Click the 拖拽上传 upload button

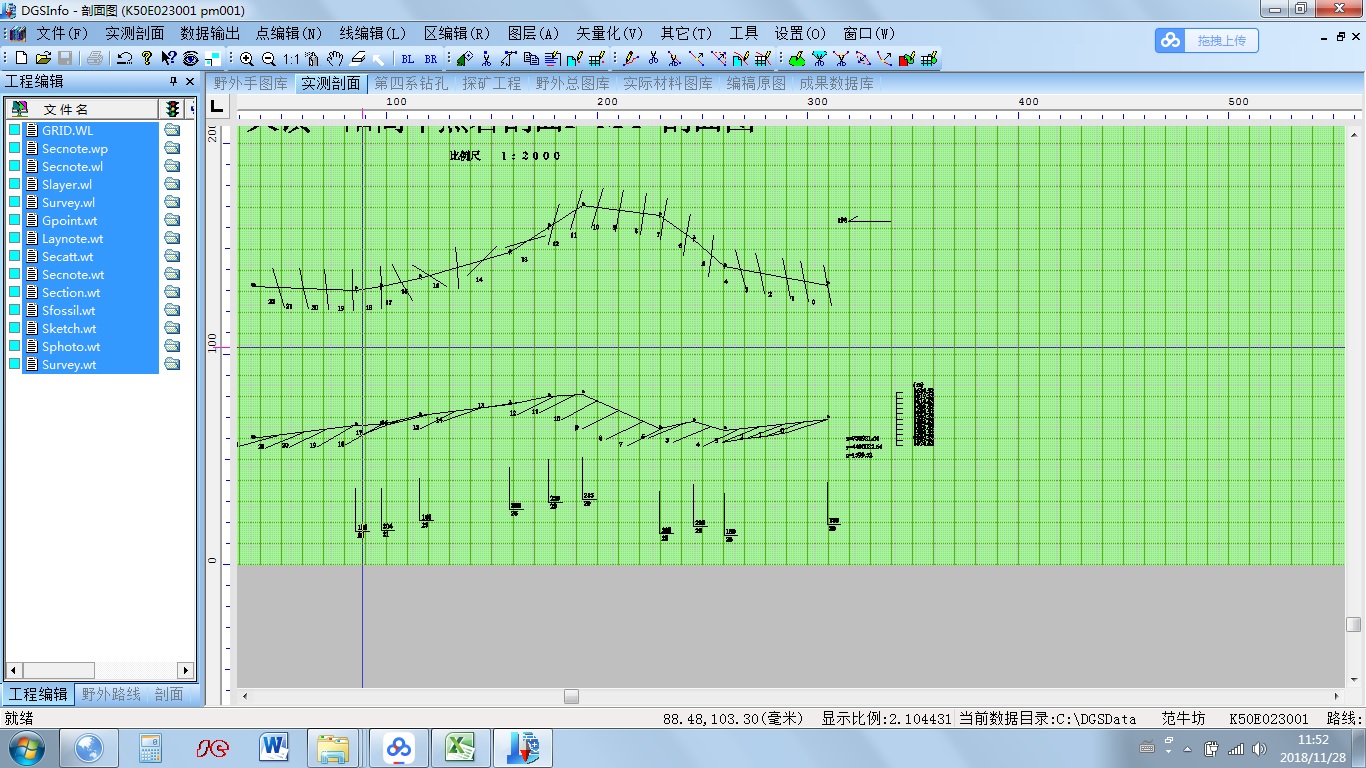coord(1207,40)
